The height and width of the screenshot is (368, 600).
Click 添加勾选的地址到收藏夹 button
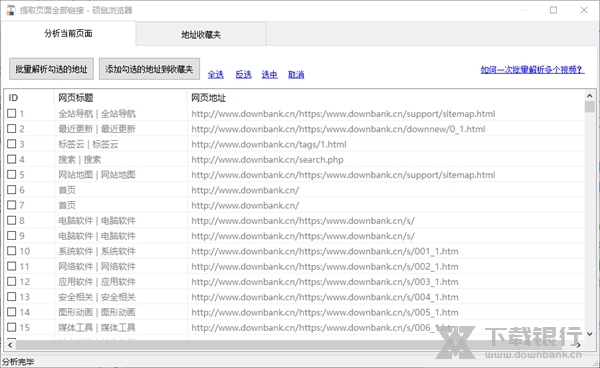pos(149,69)
